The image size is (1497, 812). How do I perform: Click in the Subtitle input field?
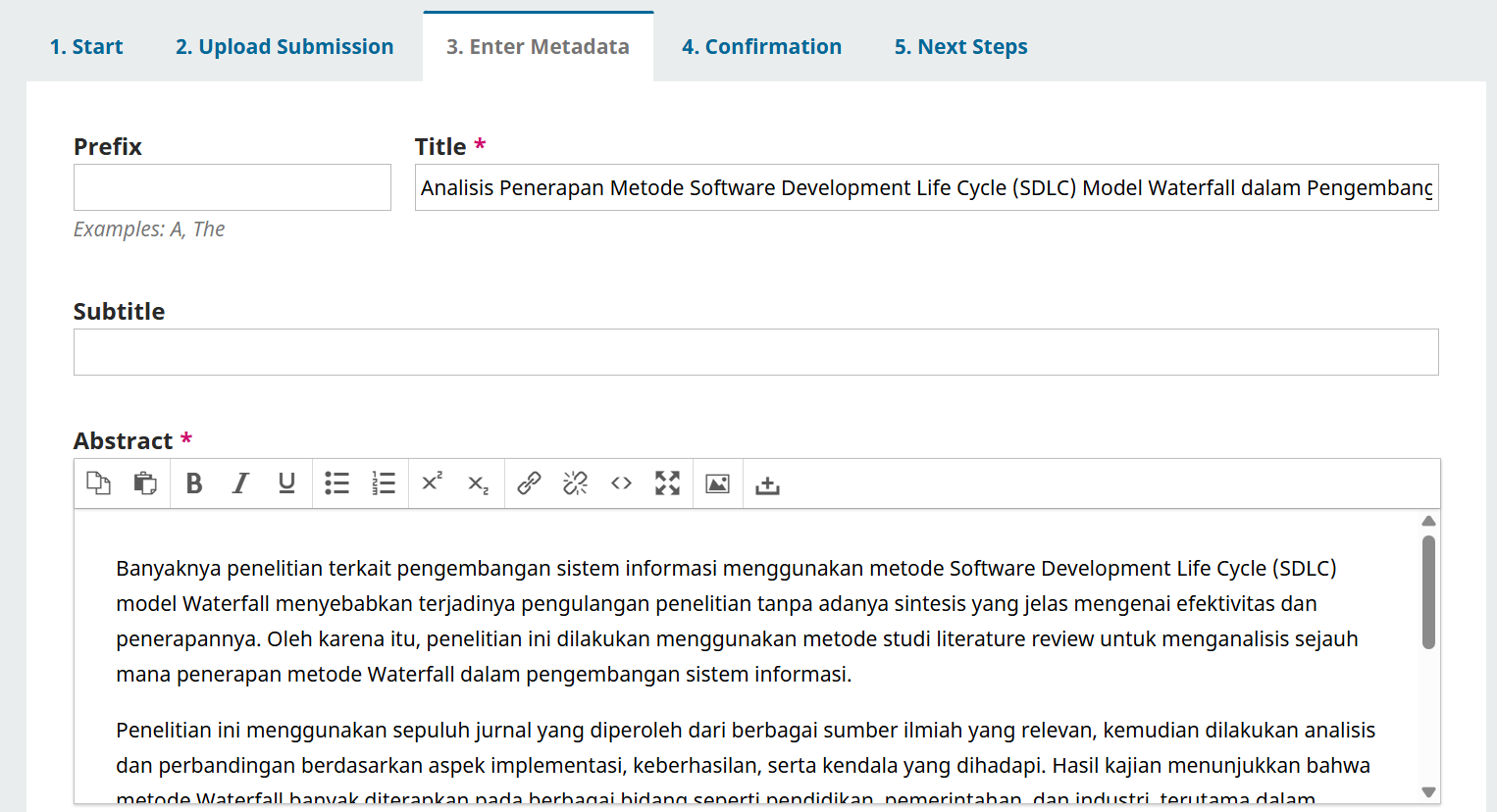pyautogui.click(x=755, y=352)
